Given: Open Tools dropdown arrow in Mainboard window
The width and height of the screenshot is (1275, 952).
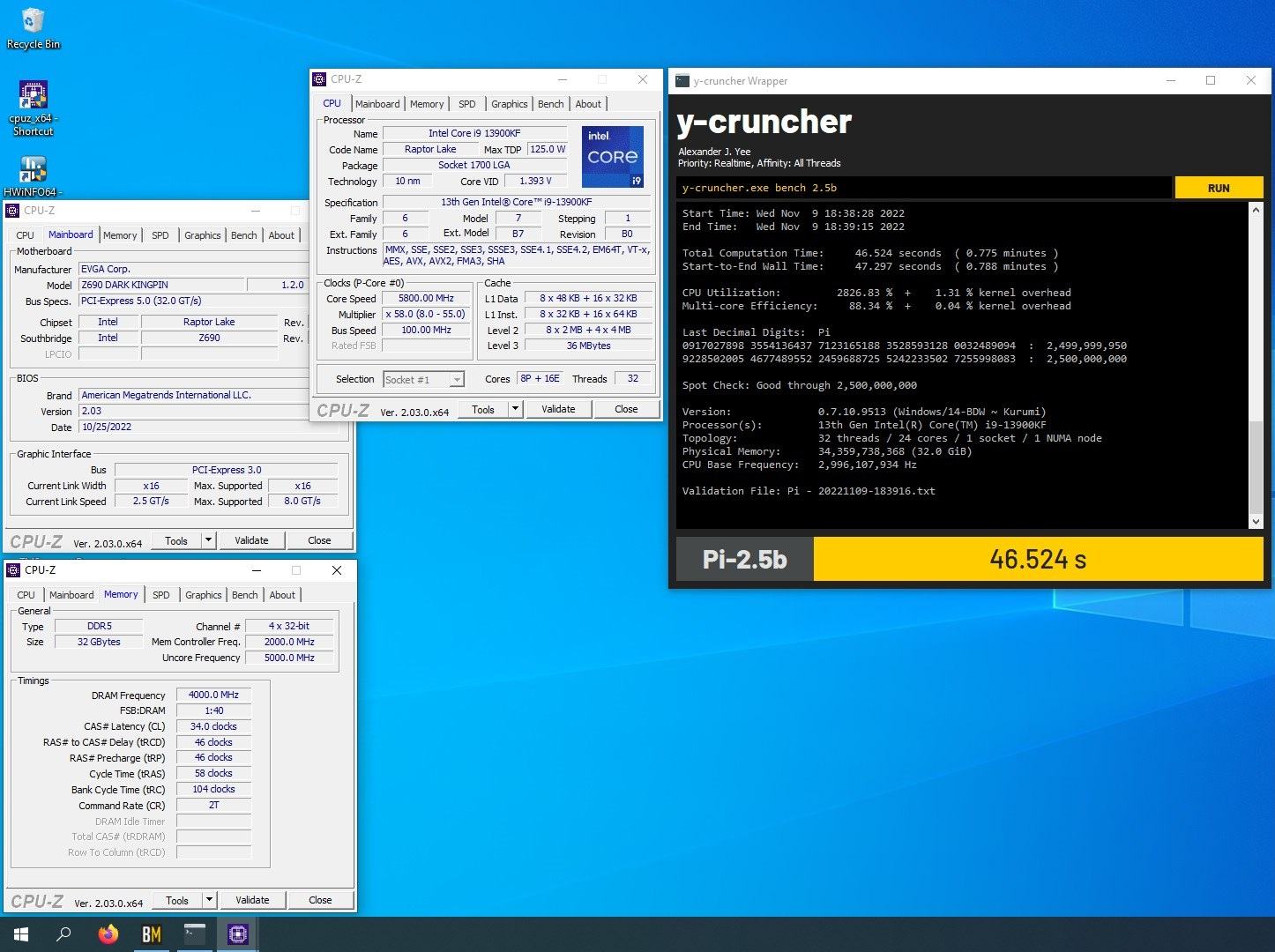Looking at the screenshot, I should coord(208,540).
